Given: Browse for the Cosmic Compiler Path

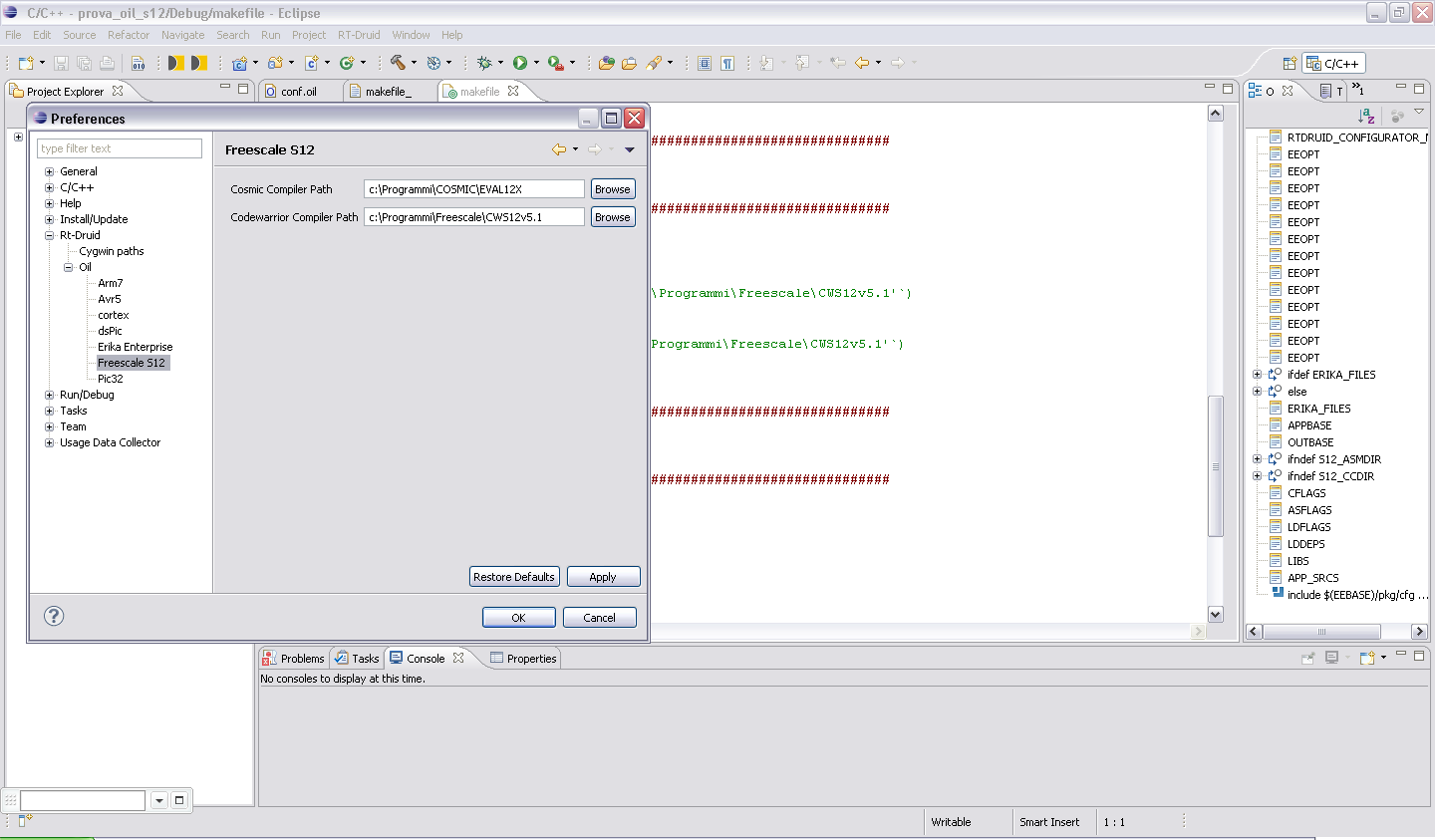Looking at the screenshot, I should tap(613, 189).
